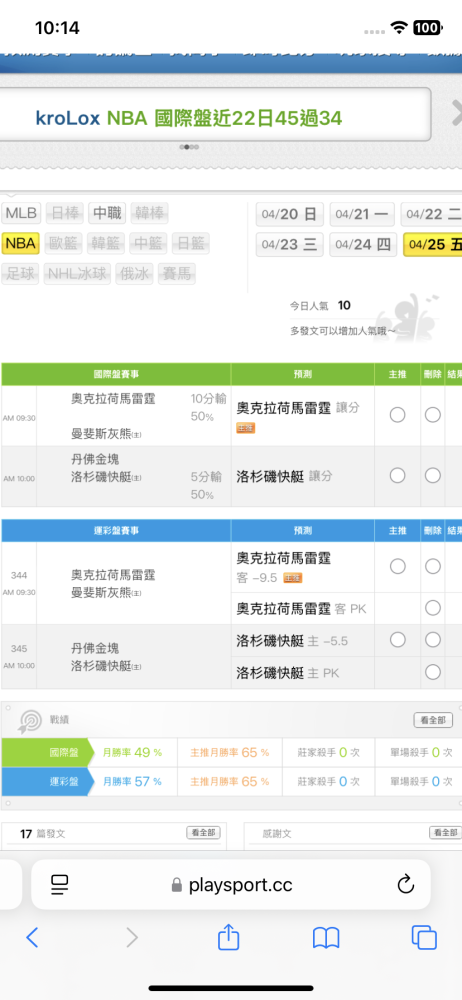Click 看全部 button in 戰績 section
Image resolution: width=462 pixels, height=1000 pixels.
click(433, 721)
